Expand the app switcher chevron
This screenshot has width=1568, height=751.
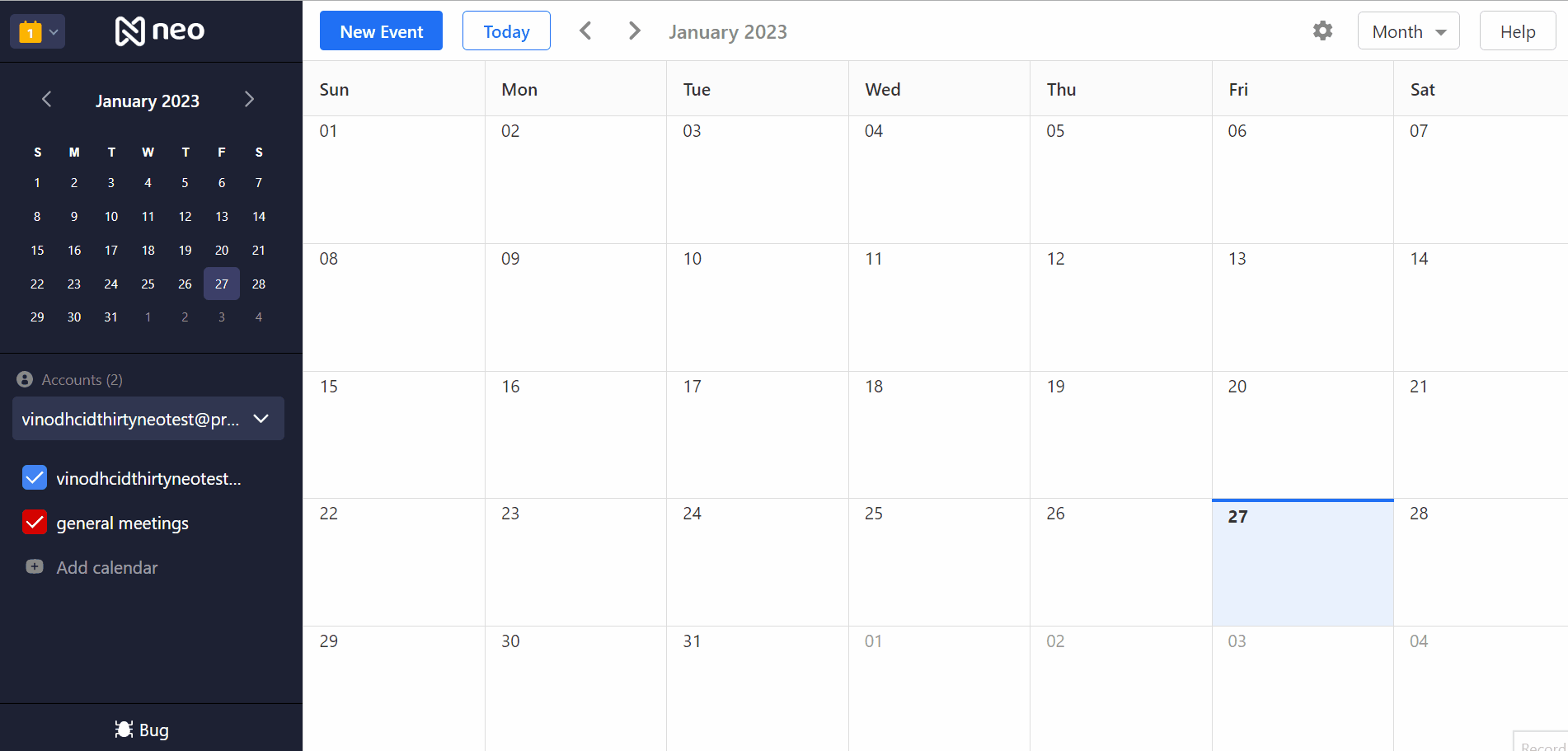[54, 32]
